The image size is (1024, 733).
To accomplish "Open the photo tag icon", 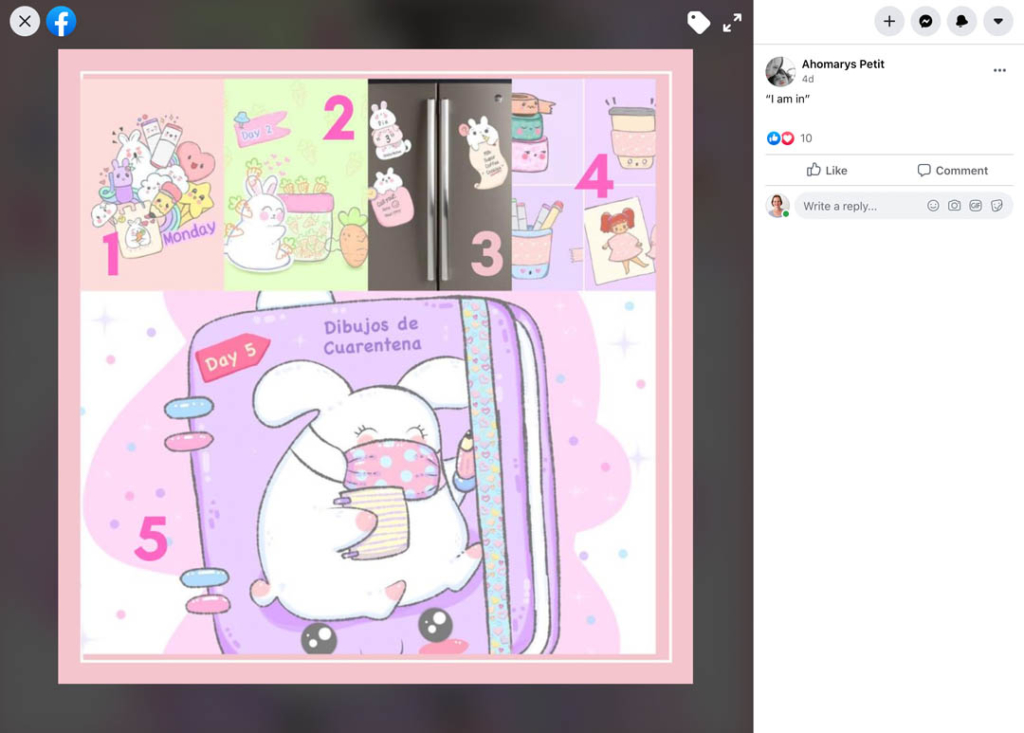I will (699, 22).
